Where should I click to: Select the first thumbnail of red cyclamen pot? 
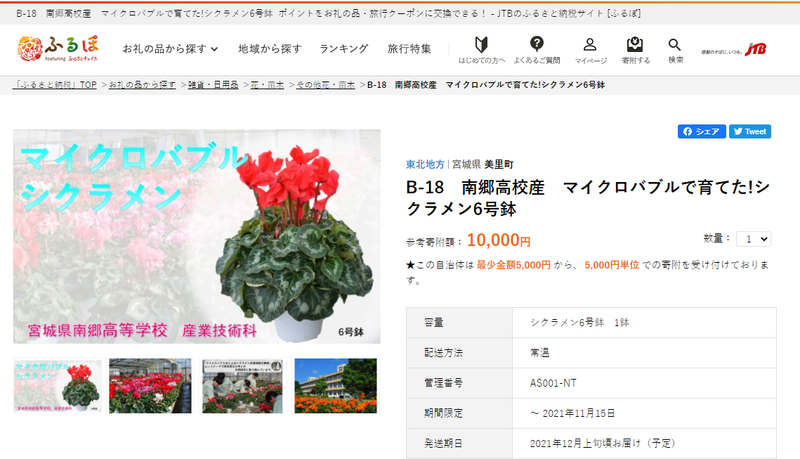[x=57, y=386]
